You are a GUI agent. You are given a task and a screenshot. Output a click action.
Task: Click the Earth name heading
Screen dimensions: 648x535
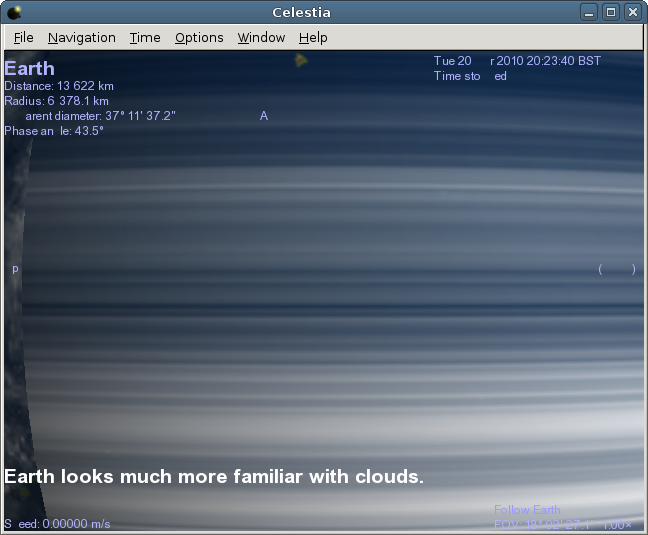[29, 69]
